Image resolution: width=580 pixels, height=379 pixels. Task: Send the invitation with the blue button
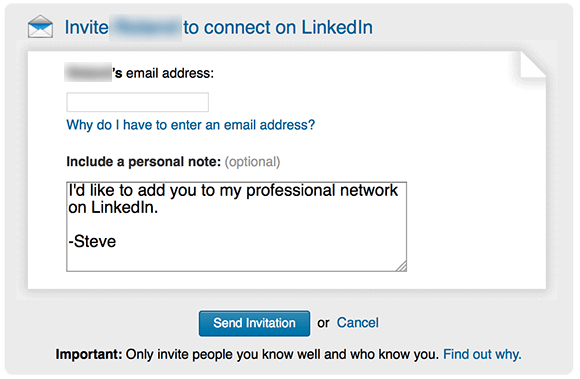(254, 323)
